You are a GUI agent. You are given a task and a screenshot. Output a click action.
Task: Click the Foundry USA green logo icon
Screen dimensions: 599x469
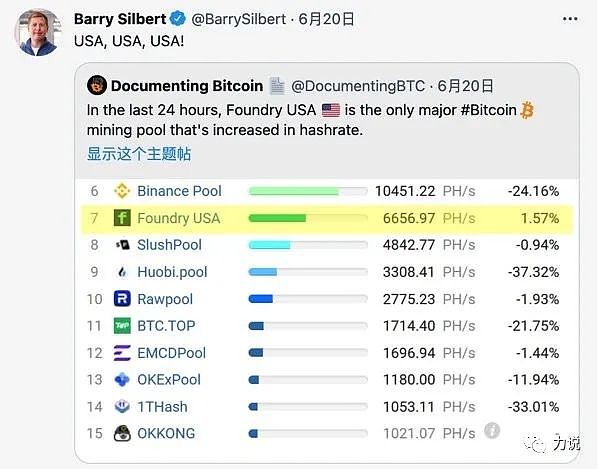tap(122, 218)
